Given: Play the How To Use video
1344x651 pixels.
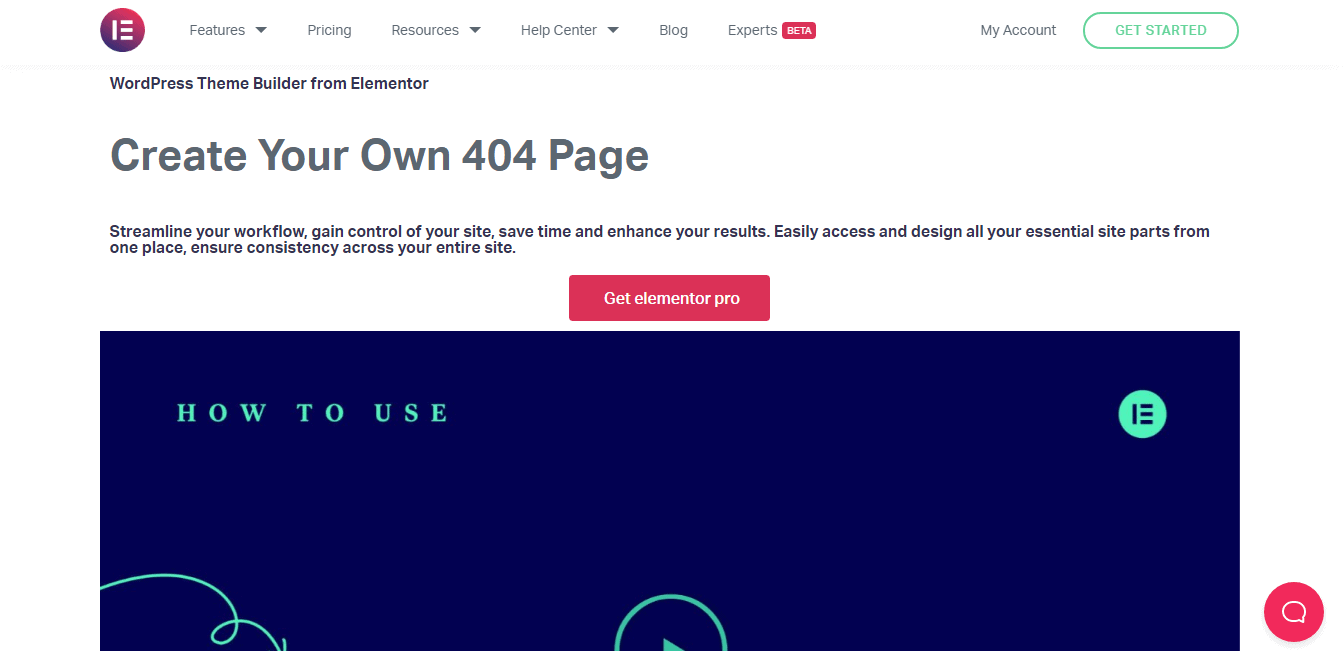Looking at the screenshot, I should 670,625.
